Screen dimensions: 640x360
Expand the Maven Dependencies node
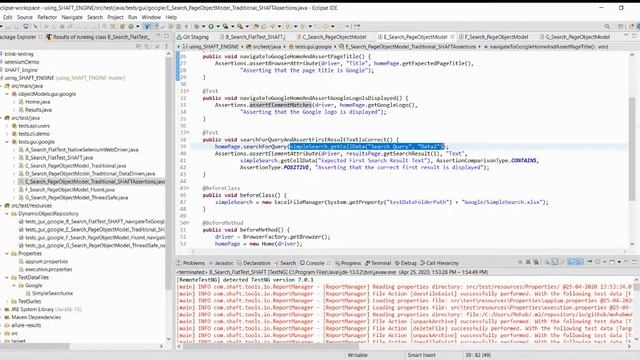tap(2, 318)
